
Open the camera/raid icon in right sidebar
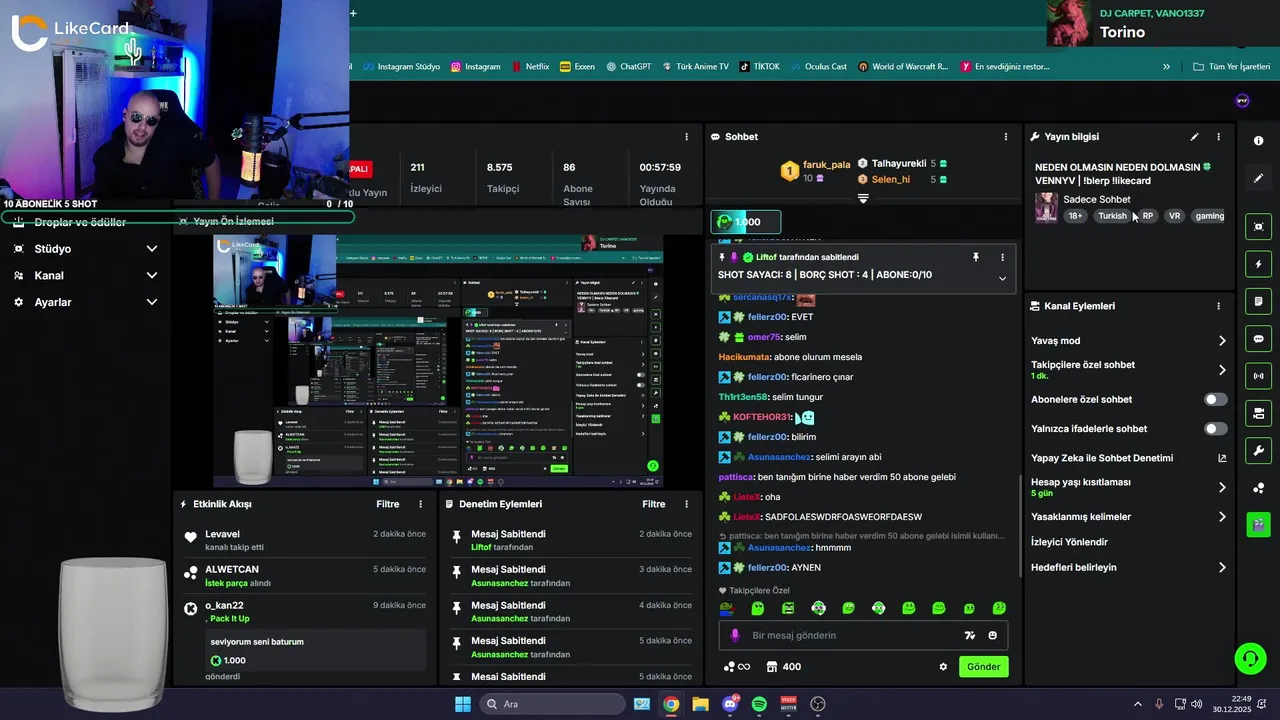pyautogui.click(x=1258, y=413)
